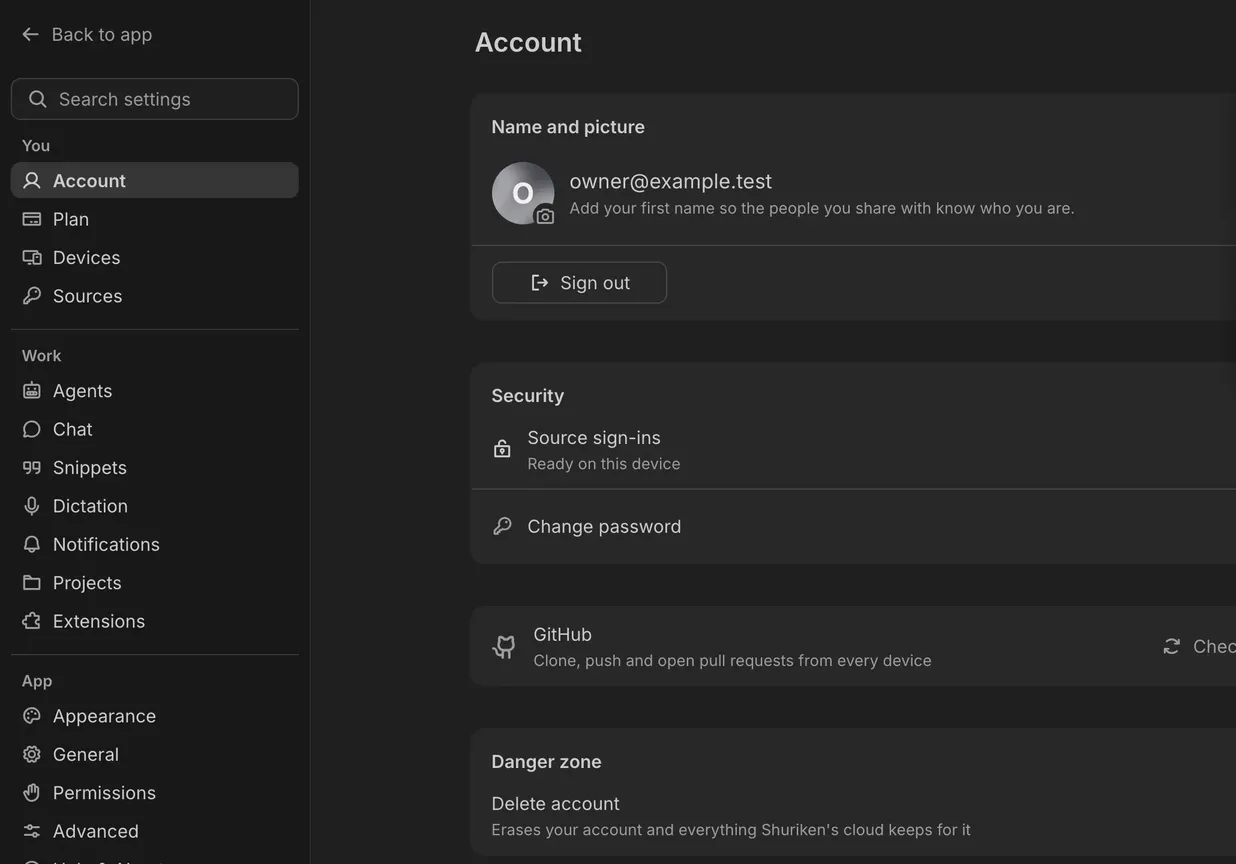
Task: Click the Ready on this device status
Action: [604, 464]
